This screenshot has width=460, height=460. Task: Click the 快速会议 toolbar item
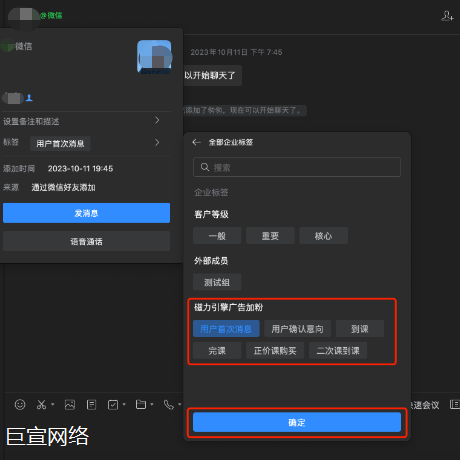tap(425, 405)
